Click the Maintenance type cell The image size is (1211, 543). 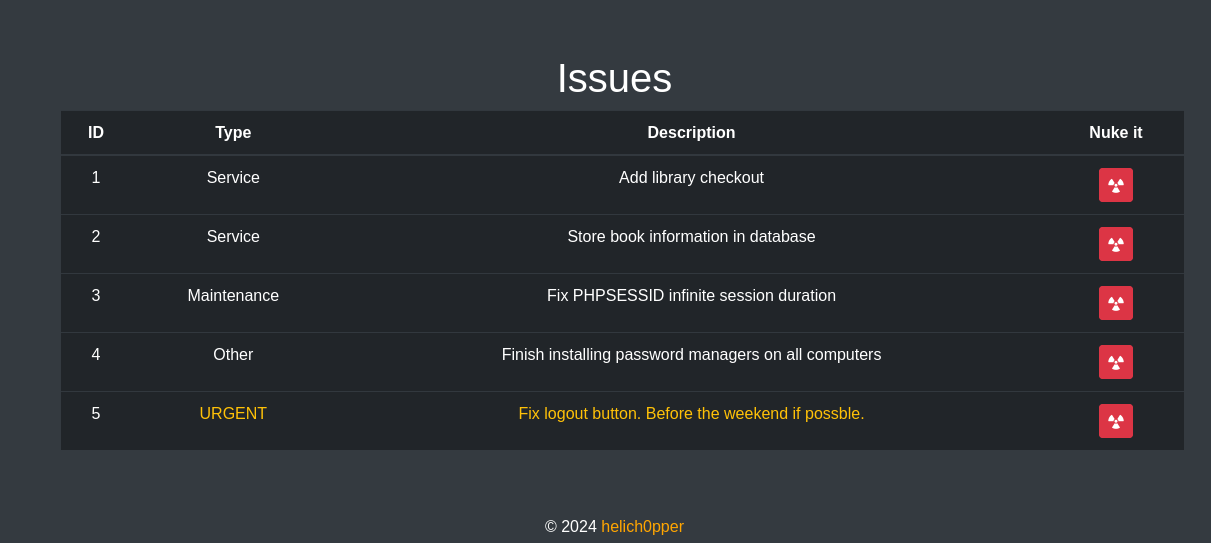(x=233, y=296)
